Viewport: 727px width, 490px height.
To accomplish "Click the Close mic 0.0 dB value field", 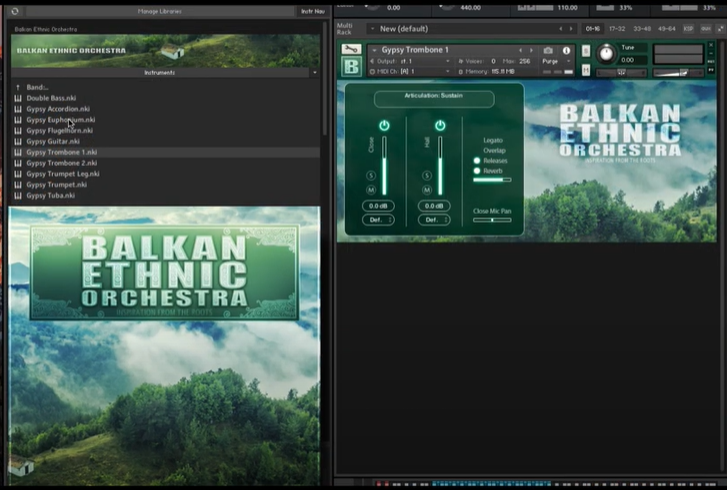I will pyautogui.click(x=378, y=206).
